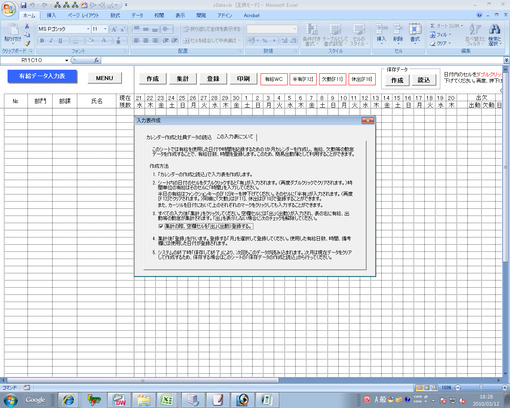Image resolution: width=510 pixels, height=408 pixels.
Task: Click the Paste clipboard icon
Action: pyautogui.click(x=13, y=33)
